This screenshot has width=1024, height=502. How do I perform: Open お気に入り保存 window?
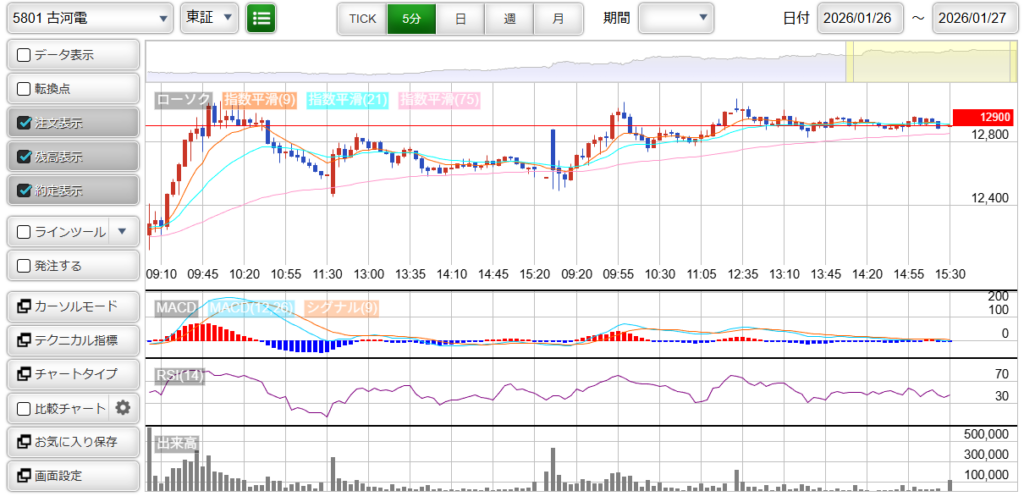[72, 441]
